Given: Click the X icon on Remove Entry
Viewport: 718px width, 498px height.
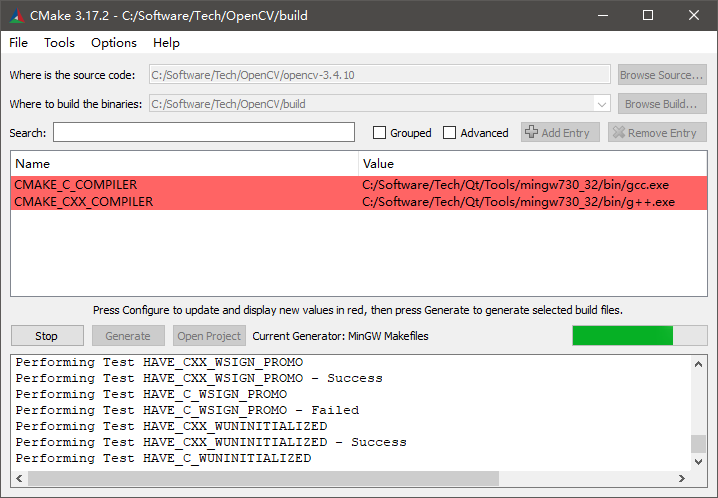Looking at the screenshot, I should (x=619, y=132).
